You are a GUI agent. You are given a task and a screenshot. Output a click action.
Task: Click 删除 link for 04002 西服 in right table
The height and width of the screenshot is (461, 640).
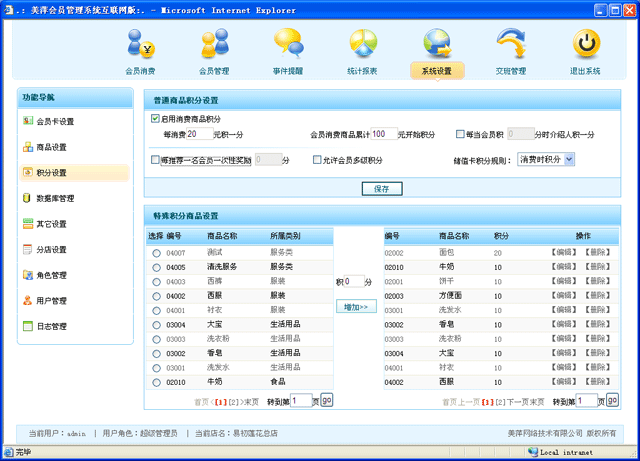click(598, 382)
